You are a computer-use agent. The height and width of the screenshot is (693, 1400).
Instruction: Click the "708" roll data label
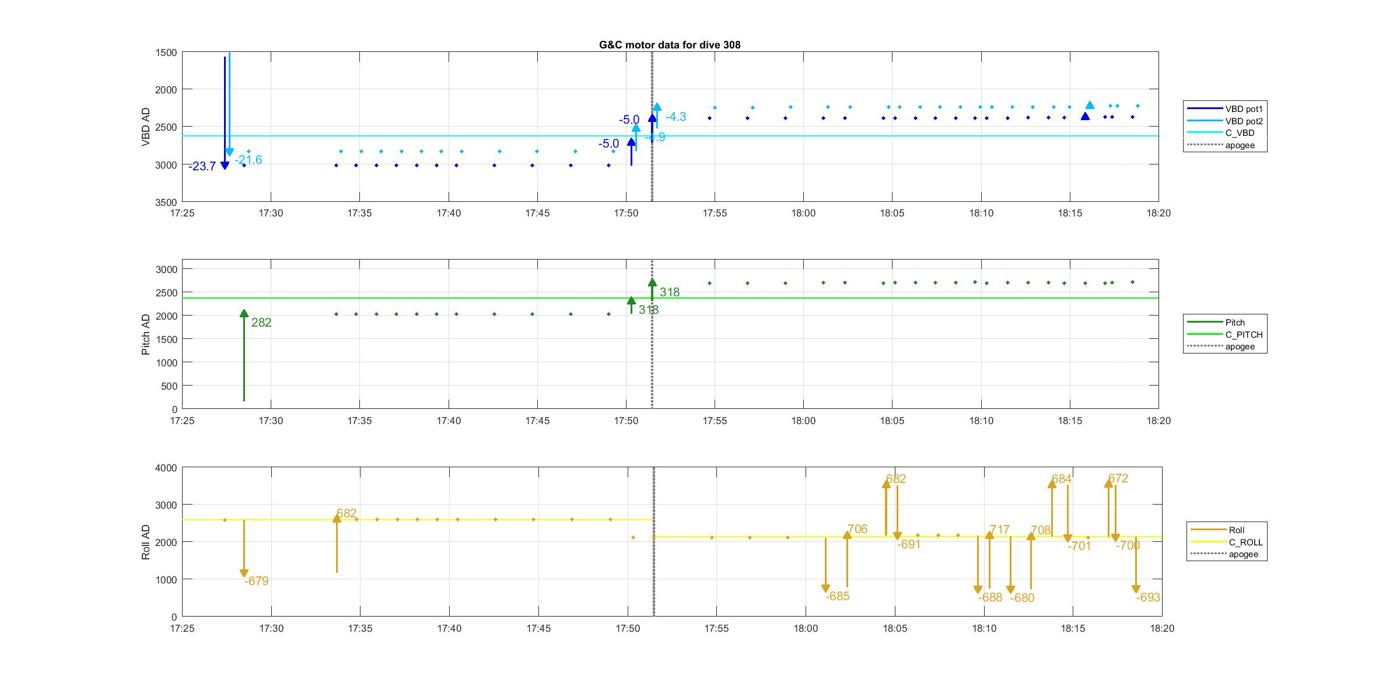pyautogui.click(x=1041, y=530)
